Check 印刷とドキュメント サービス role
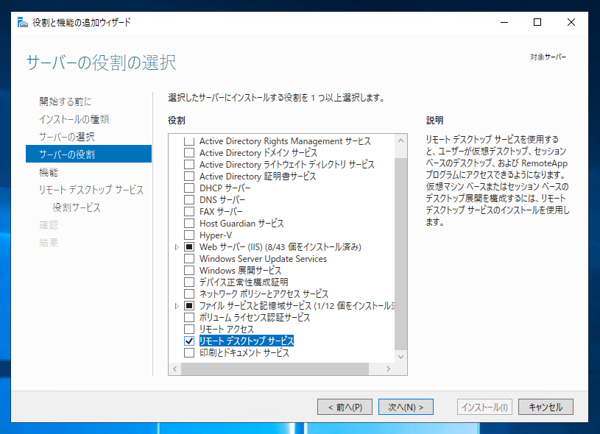 (x=189, y=352)
